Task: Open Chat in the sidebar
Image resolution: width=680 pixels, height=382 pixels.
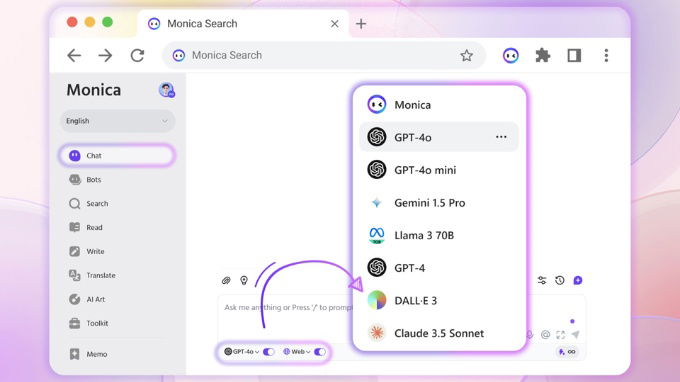Action: (117, 155)
